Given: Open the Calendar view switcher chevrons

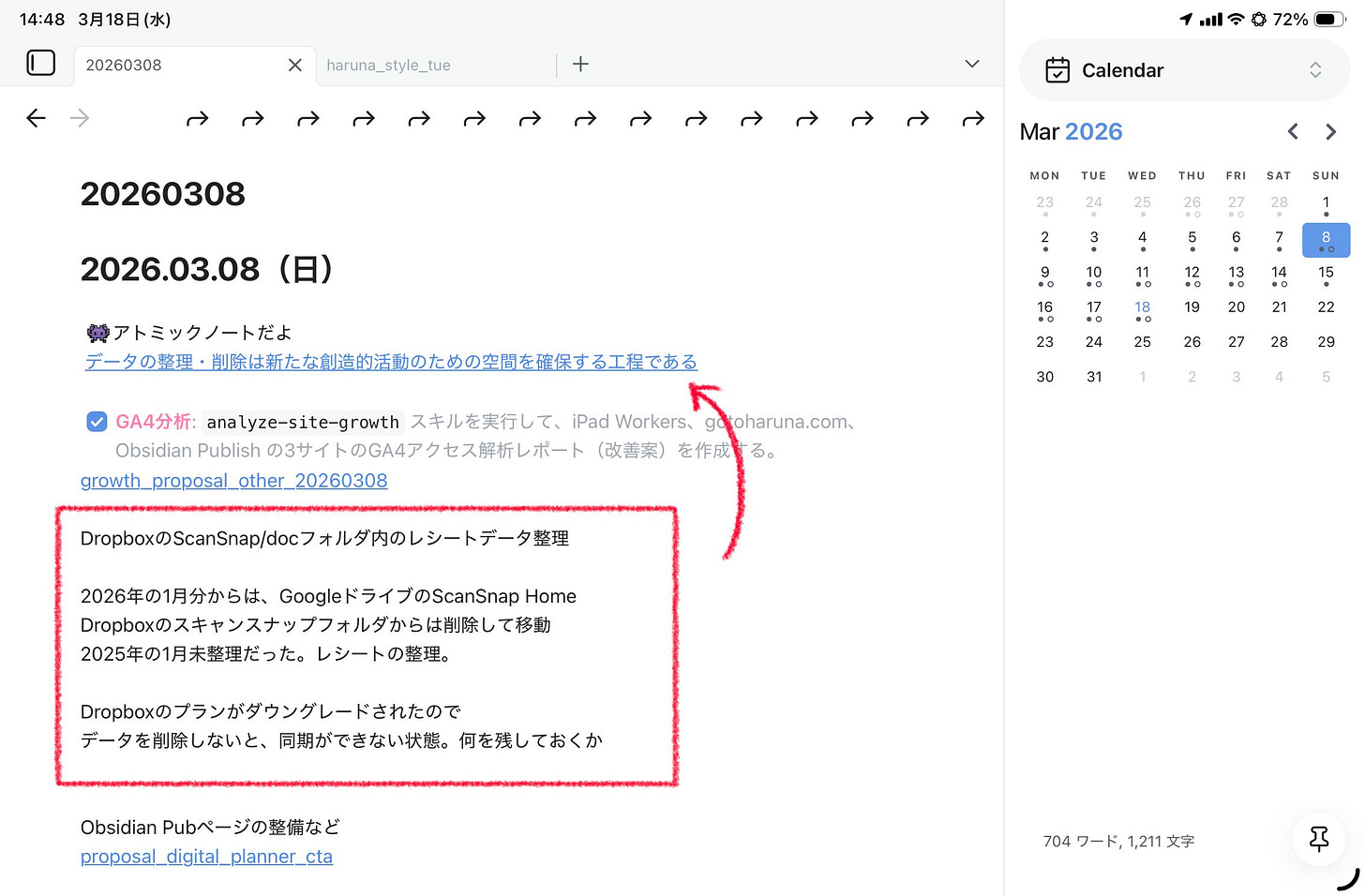Looking at the screenshot, I should coord(1315,70).
